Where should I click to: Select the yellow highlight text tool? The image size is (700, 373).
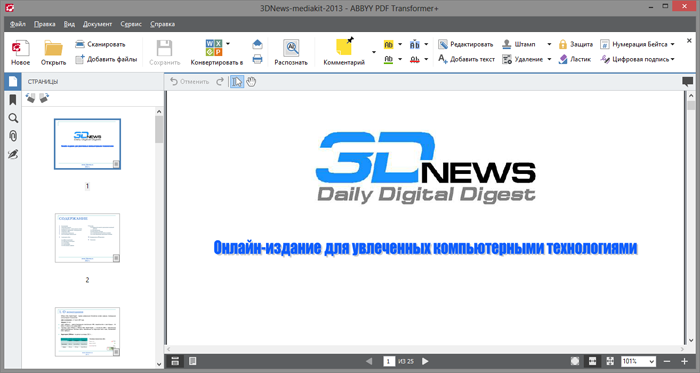[388, 44]
